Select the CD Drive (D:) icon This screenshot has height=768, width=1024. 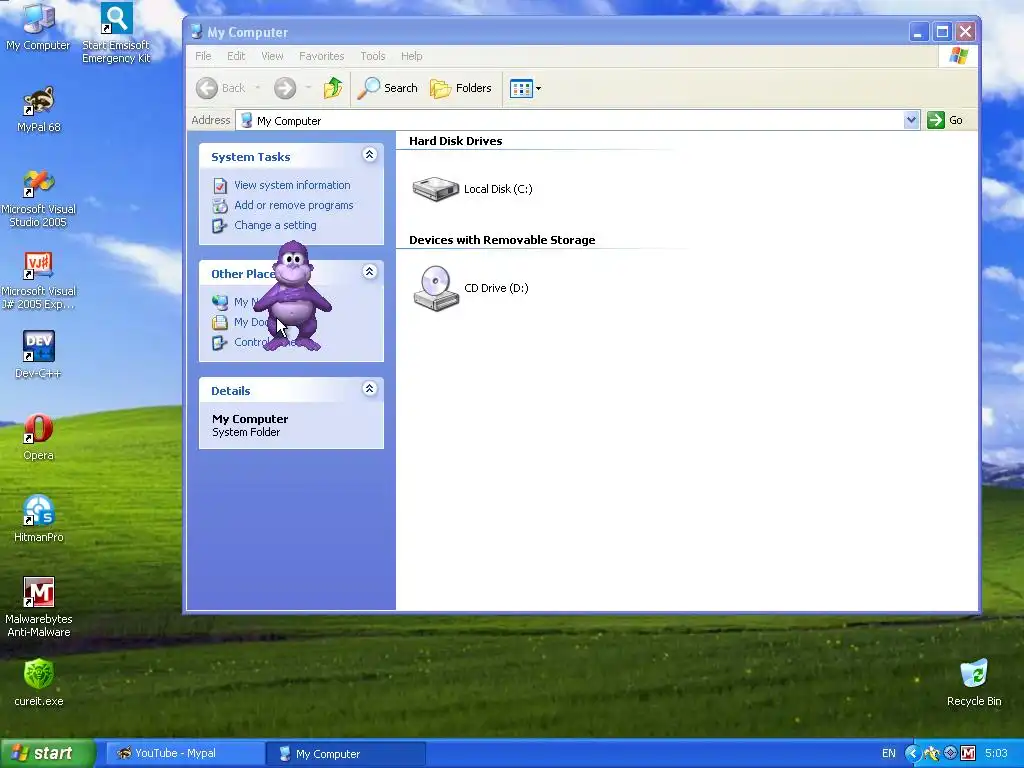[470, 288]
